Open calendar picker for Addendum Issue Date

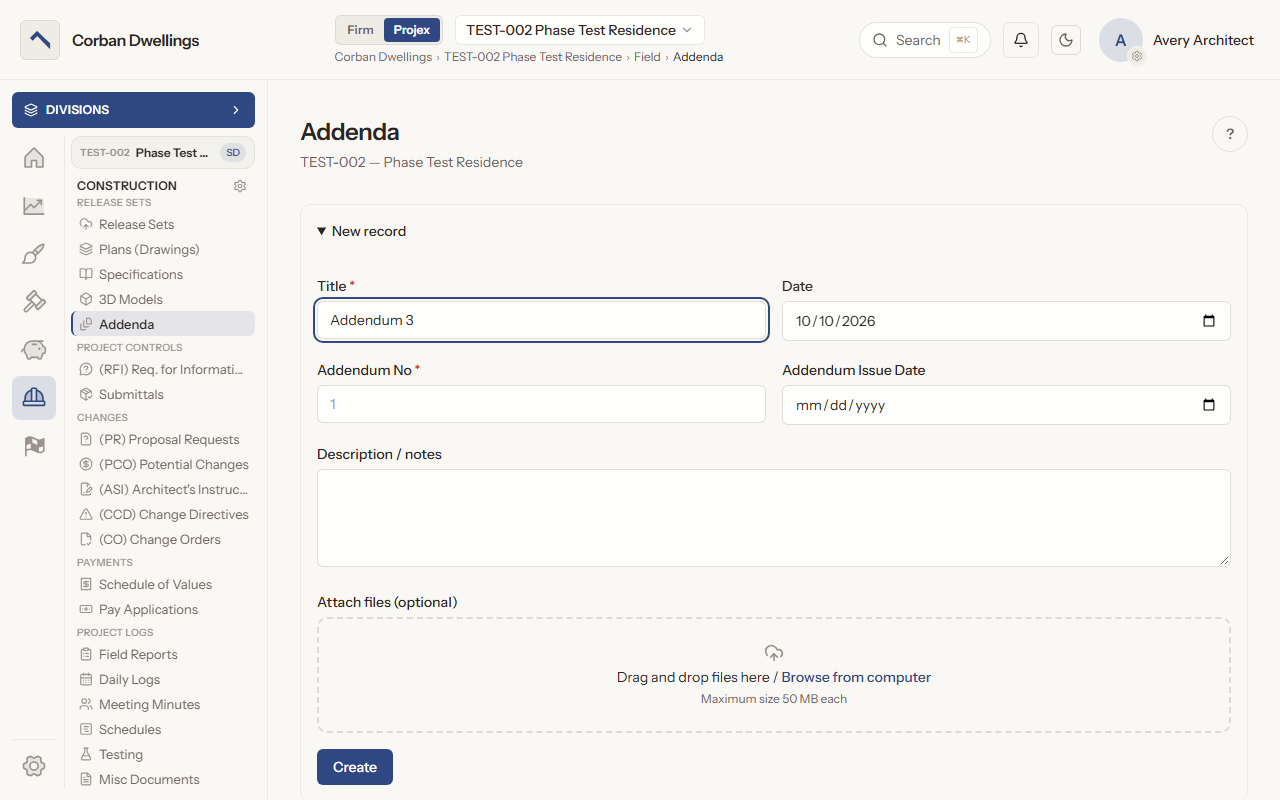pos(1209,405)
